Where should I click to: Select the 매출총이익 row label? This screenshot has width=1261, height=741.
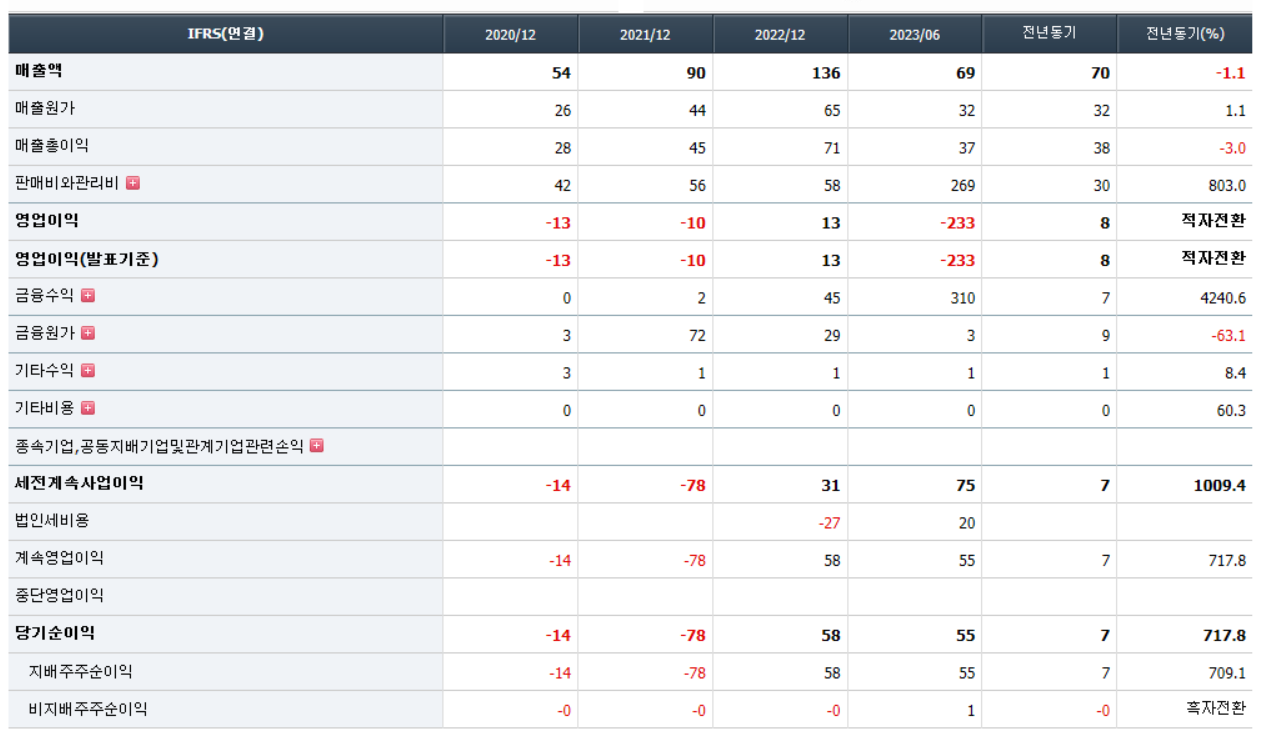pyautogui.click(x=52, y=146)
